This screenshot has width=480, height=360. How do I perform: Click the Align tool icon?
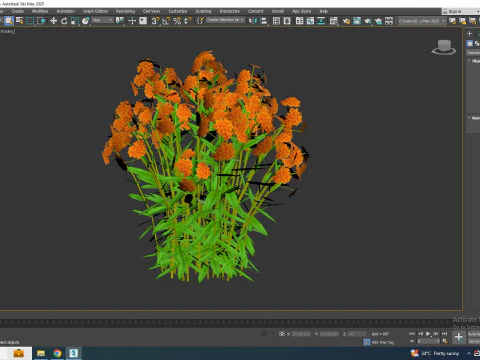(x=263, y=21)
